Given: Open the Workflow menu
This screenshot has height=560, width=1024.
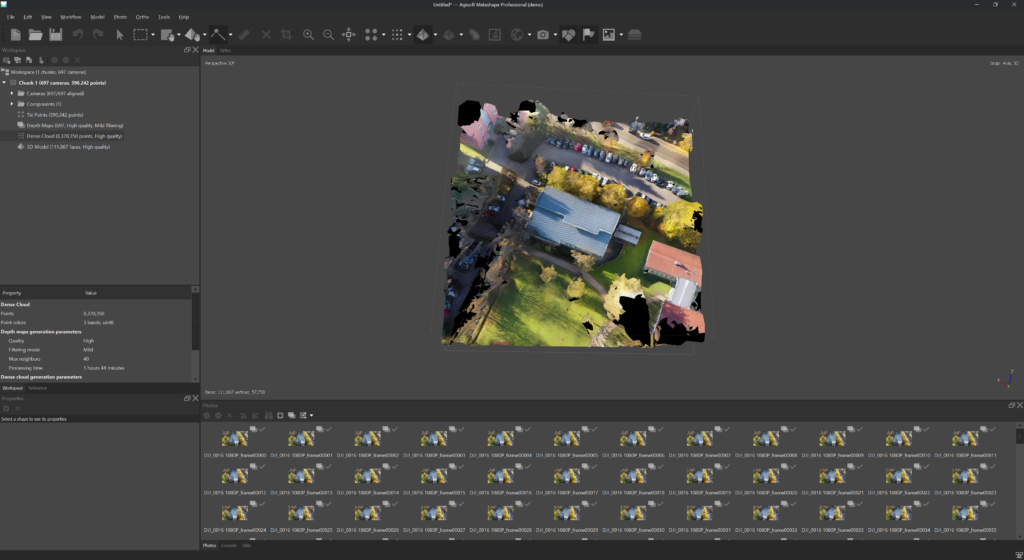Looking at the screenshot, I should pos(71,17).
